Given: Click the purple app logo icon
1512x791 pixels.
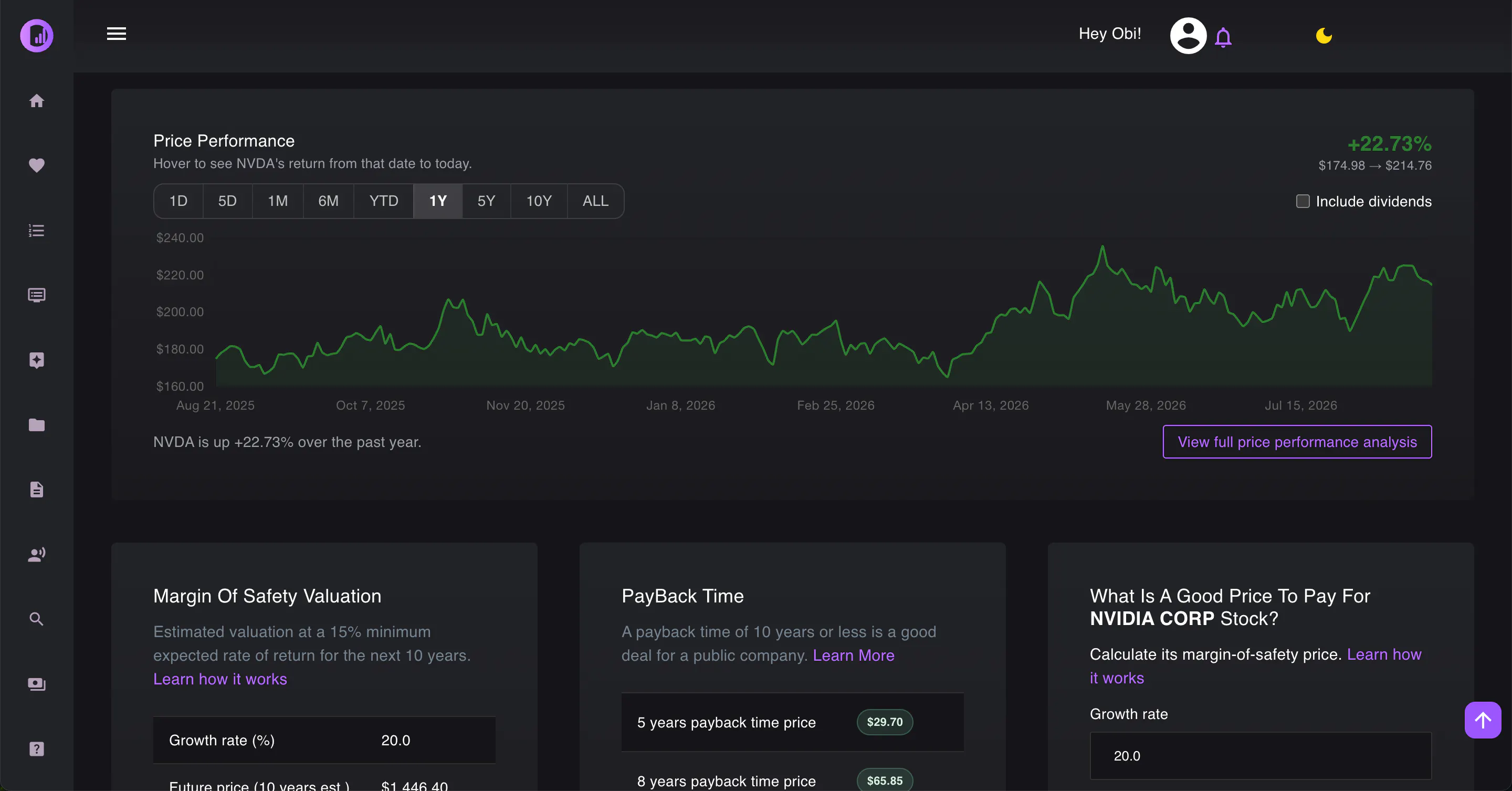Looking at the screenshot, I should coord(36,36).
